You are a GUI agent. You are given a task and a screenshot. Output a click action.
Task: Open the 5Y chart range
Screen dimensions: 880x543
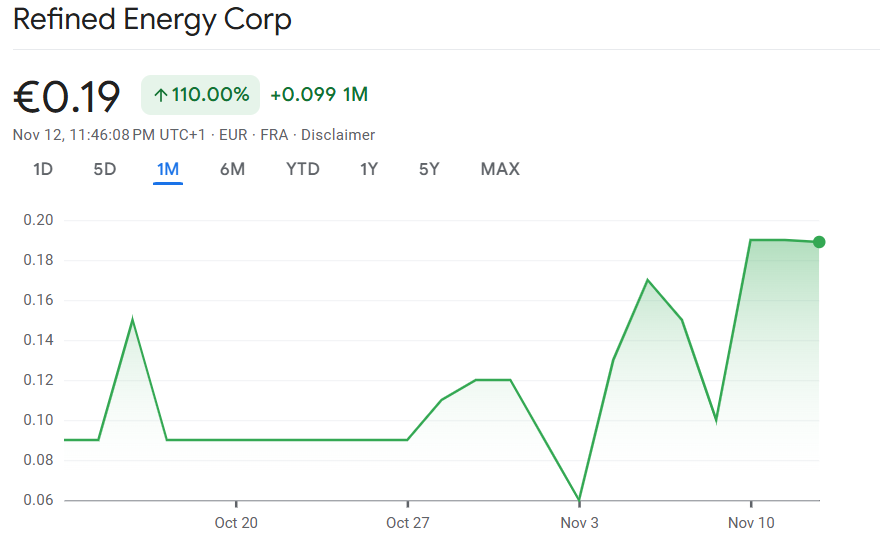point(429,169)
